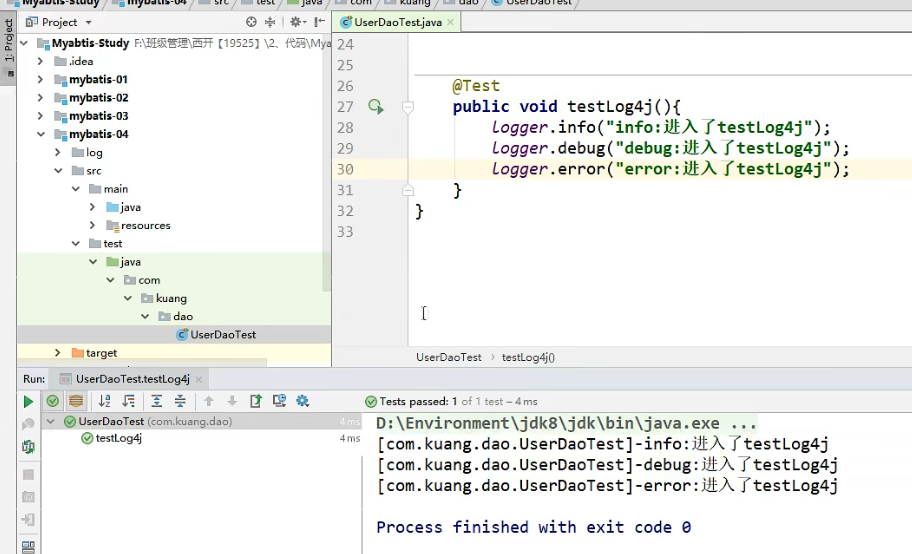Viewport: 912px width, 554px height.
Task: Rerun the test with the green play icon
Action: point(27,402)
